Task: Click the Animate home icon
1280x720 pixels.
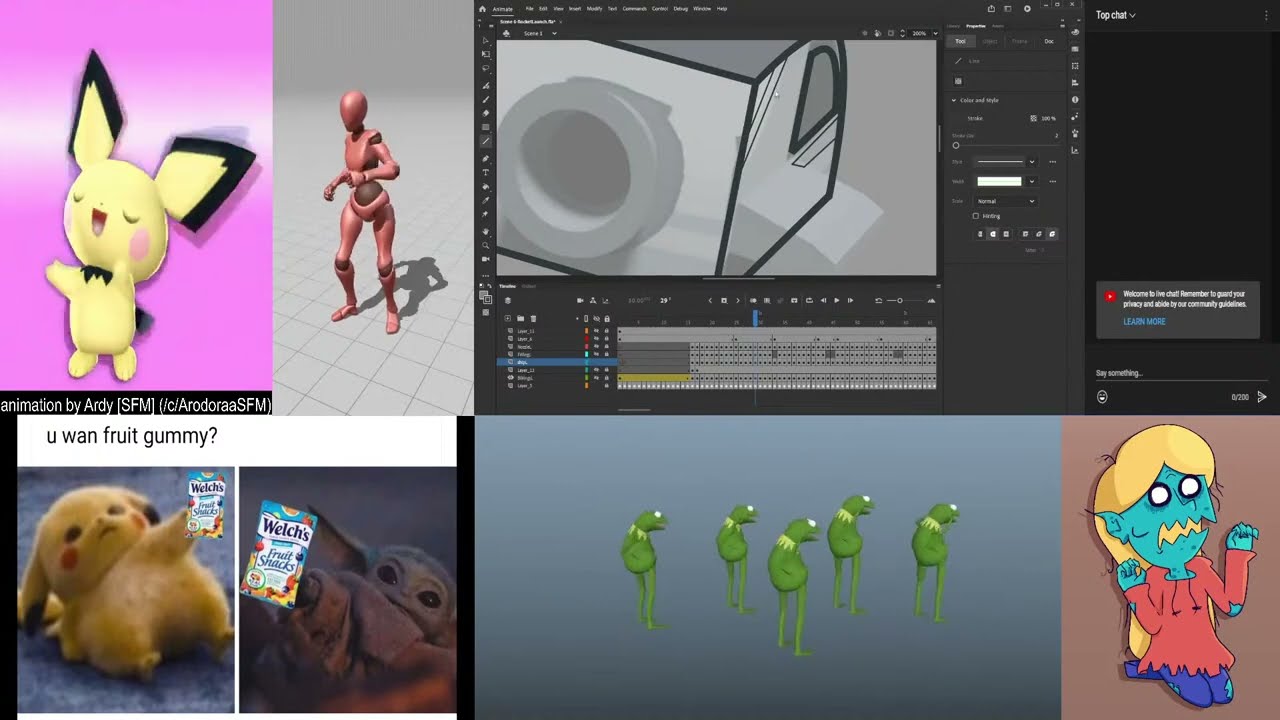Action: tap(482, 9)
